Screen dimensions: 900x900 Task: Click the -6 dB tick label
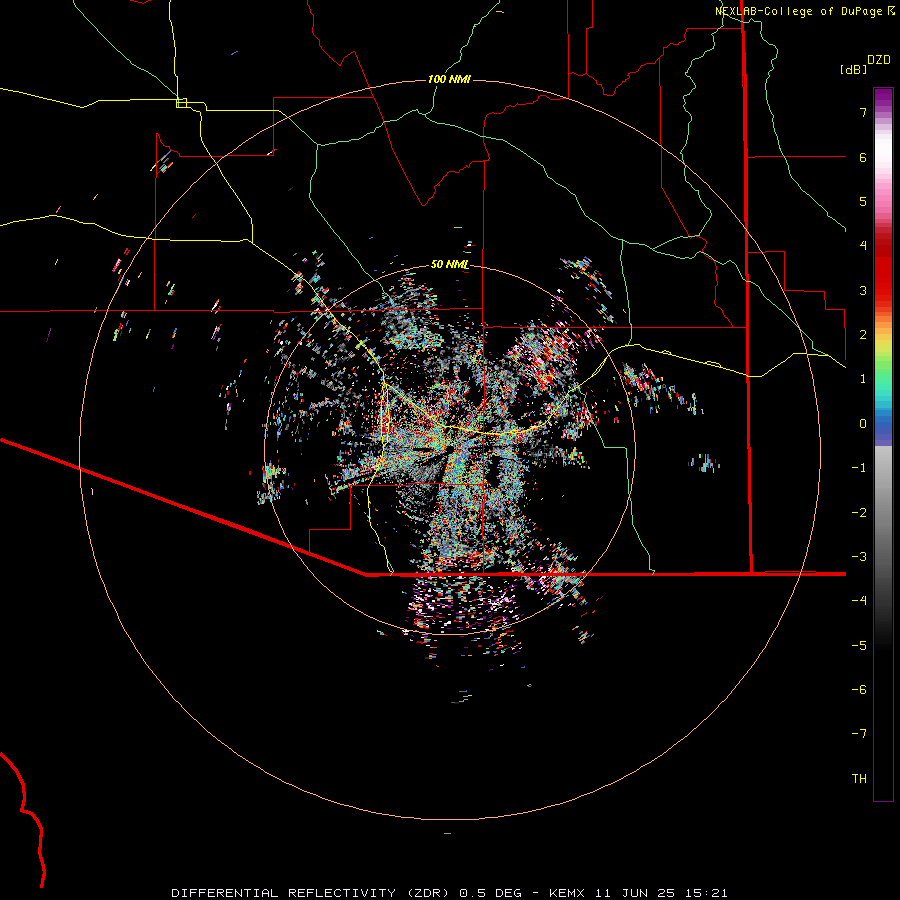(859, 690)
